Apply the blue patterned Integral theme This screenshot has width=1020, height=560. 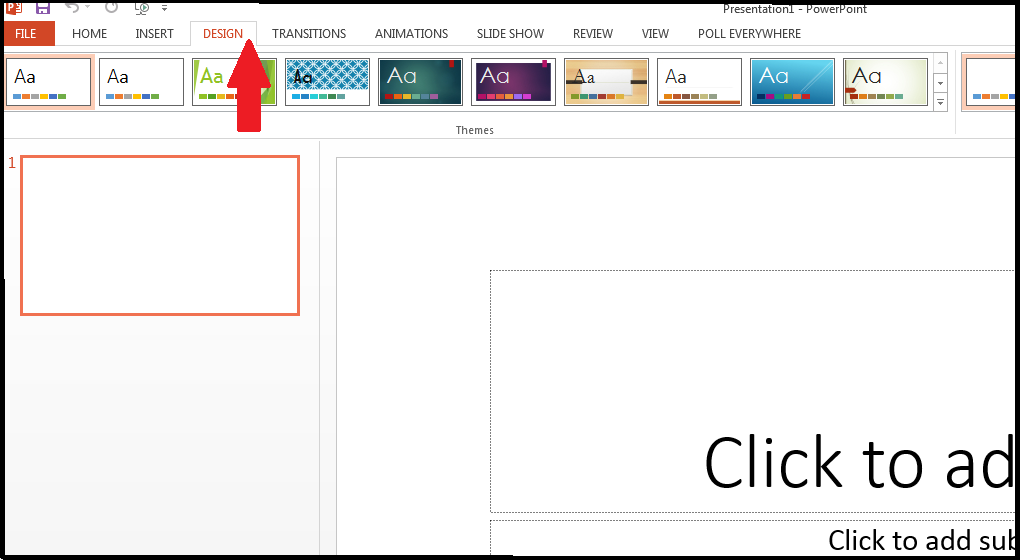coord(327,82)
